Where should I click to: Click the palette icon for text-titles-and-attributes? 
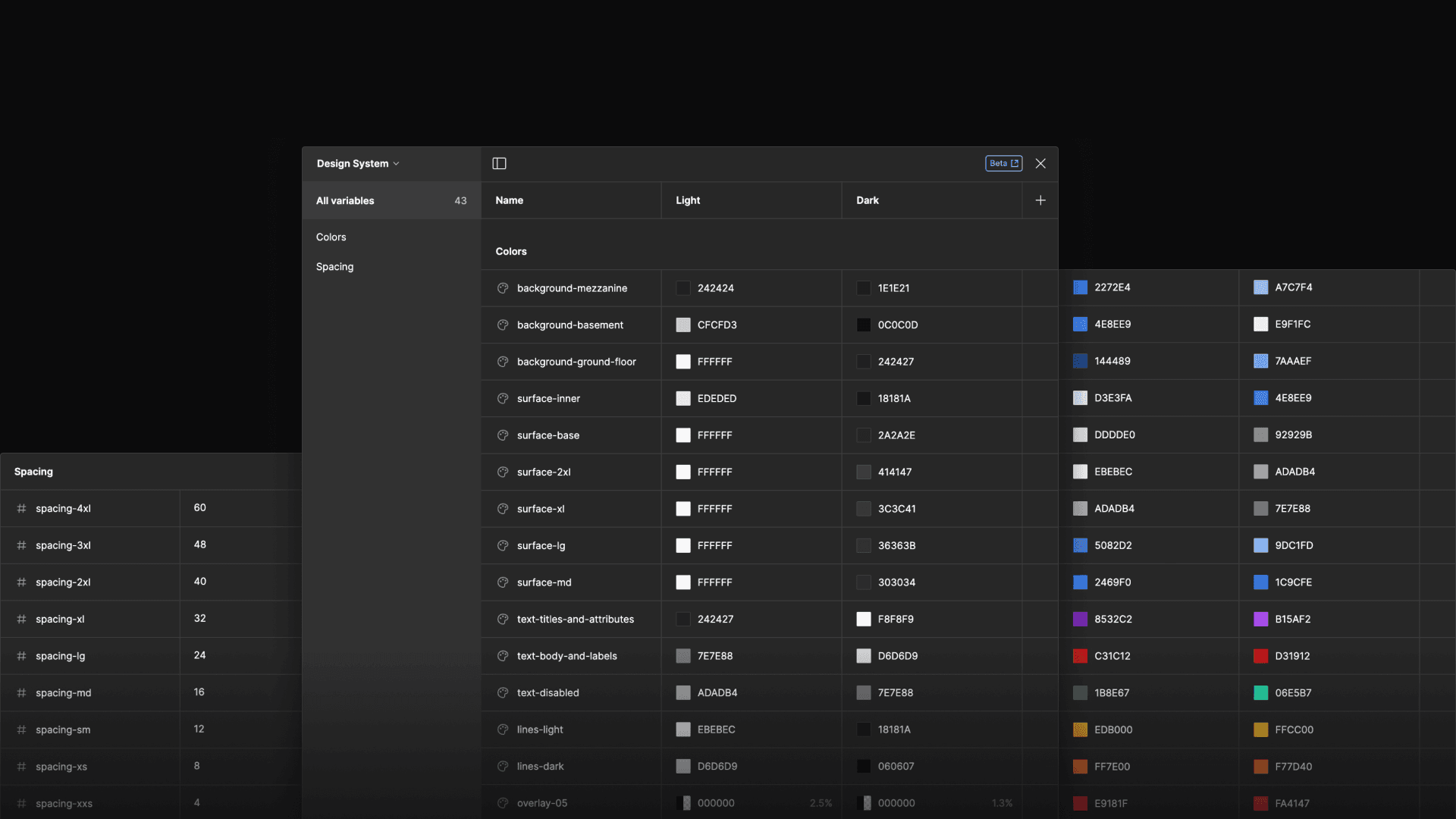click(x=502, y=619)
